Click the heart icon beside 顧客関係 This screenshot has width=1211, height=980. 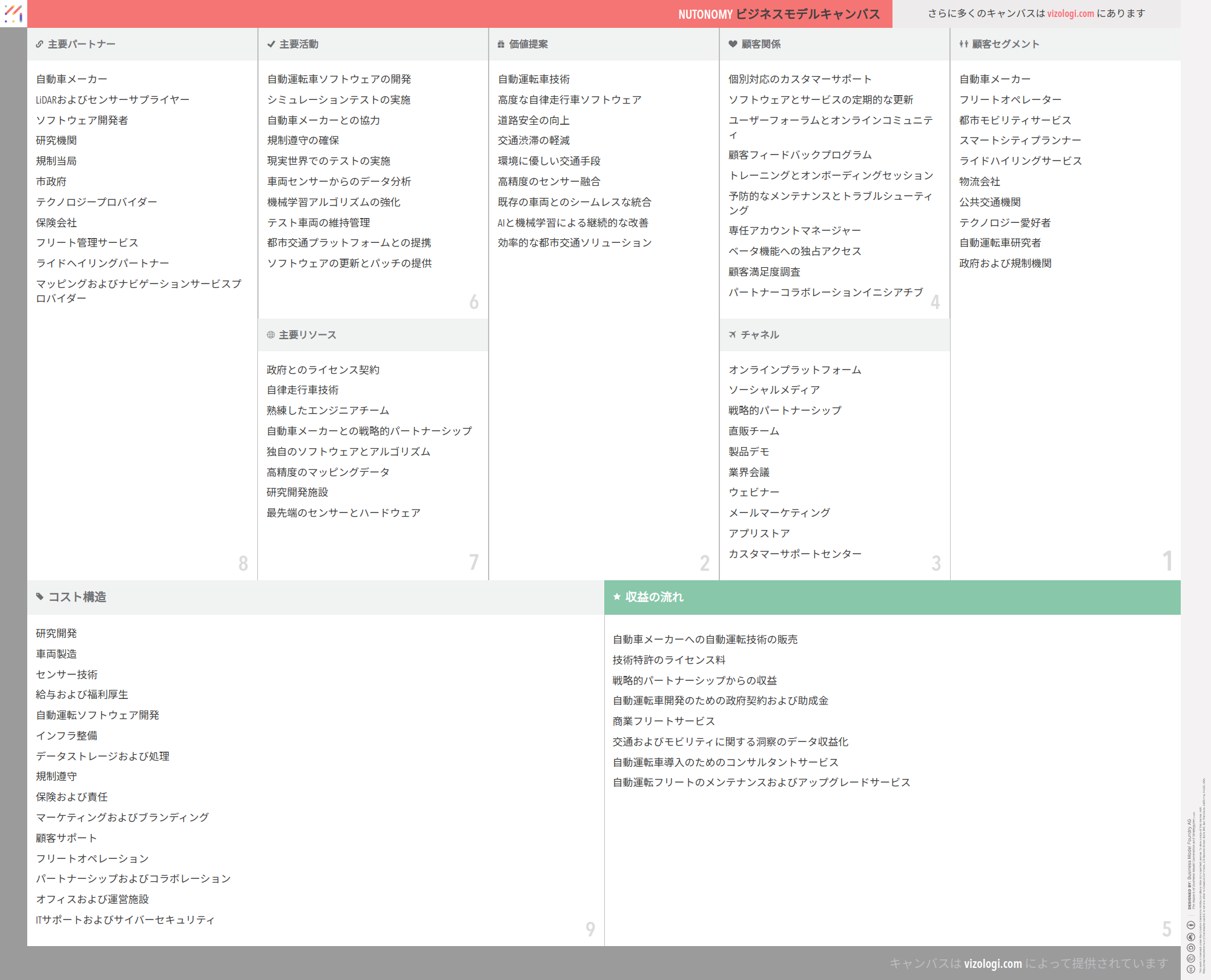[733, 44]
